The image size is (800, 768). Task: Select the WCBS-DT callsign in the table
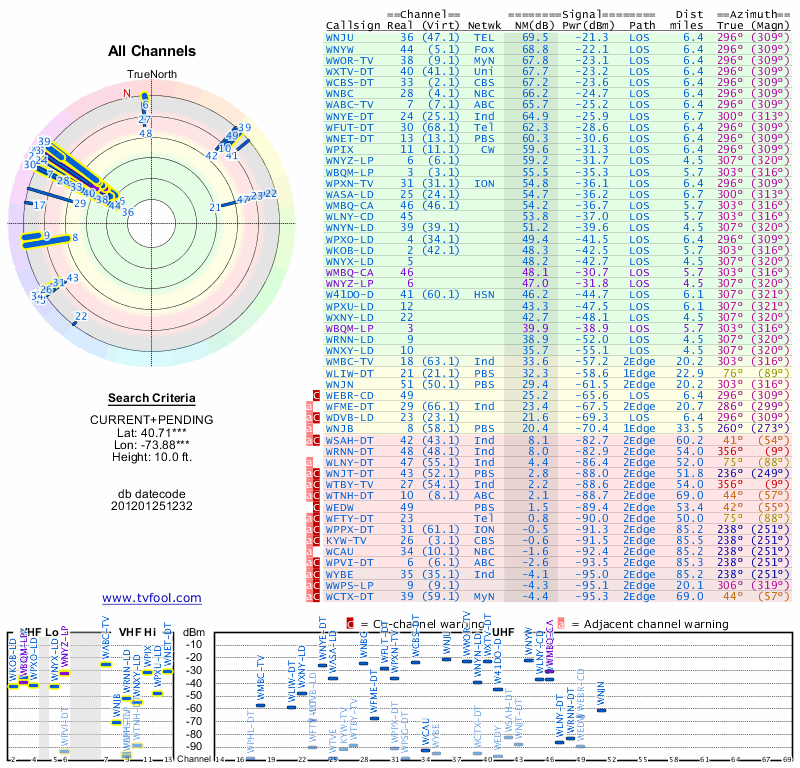(x=349, y=83)
